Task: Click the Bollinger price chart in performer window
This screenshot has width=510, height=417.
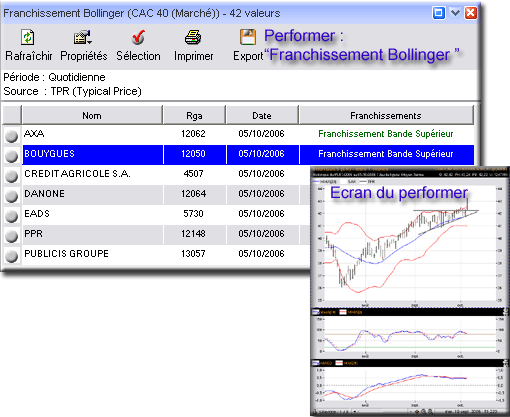Action: (410, 243)
